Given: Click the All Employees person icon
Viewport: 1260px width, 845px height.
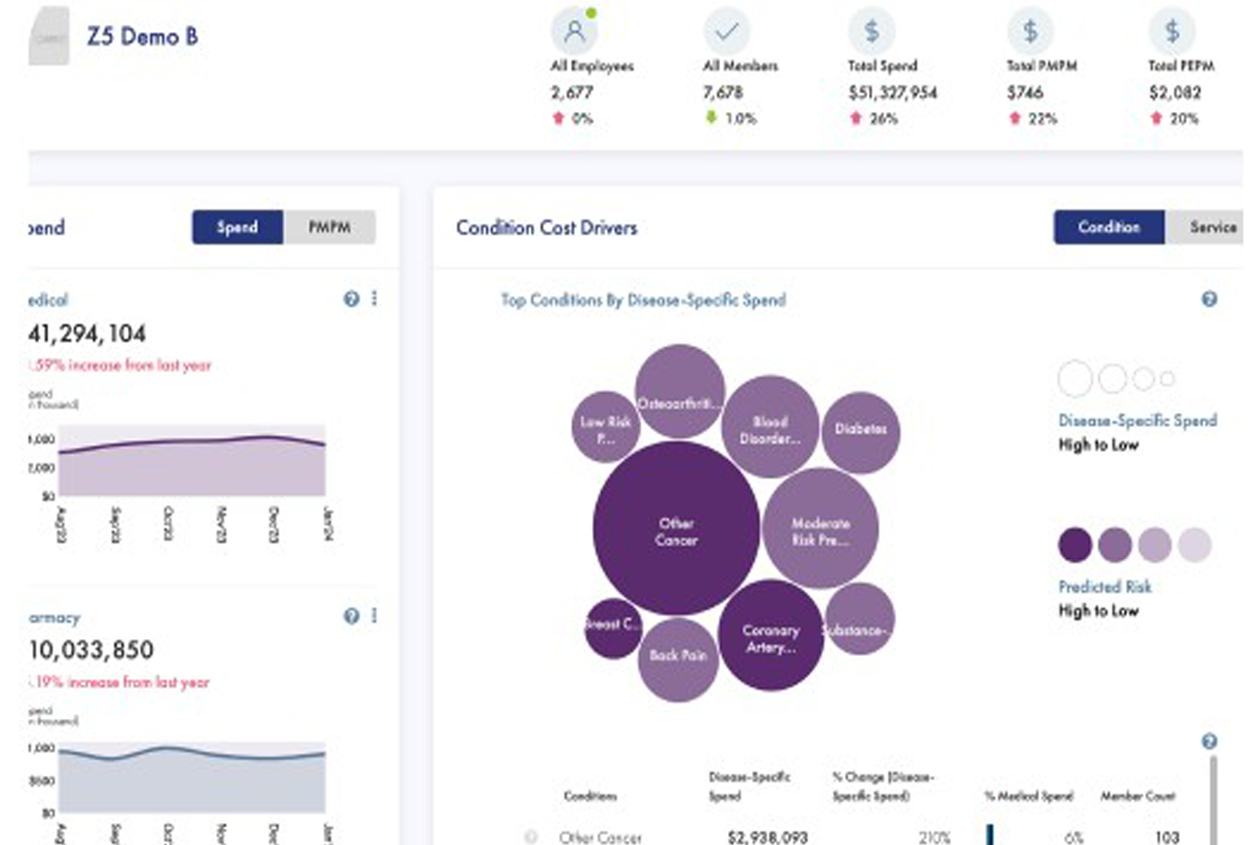Looking at the screenshot, I should pyautogui.click(x=575, y=31).
